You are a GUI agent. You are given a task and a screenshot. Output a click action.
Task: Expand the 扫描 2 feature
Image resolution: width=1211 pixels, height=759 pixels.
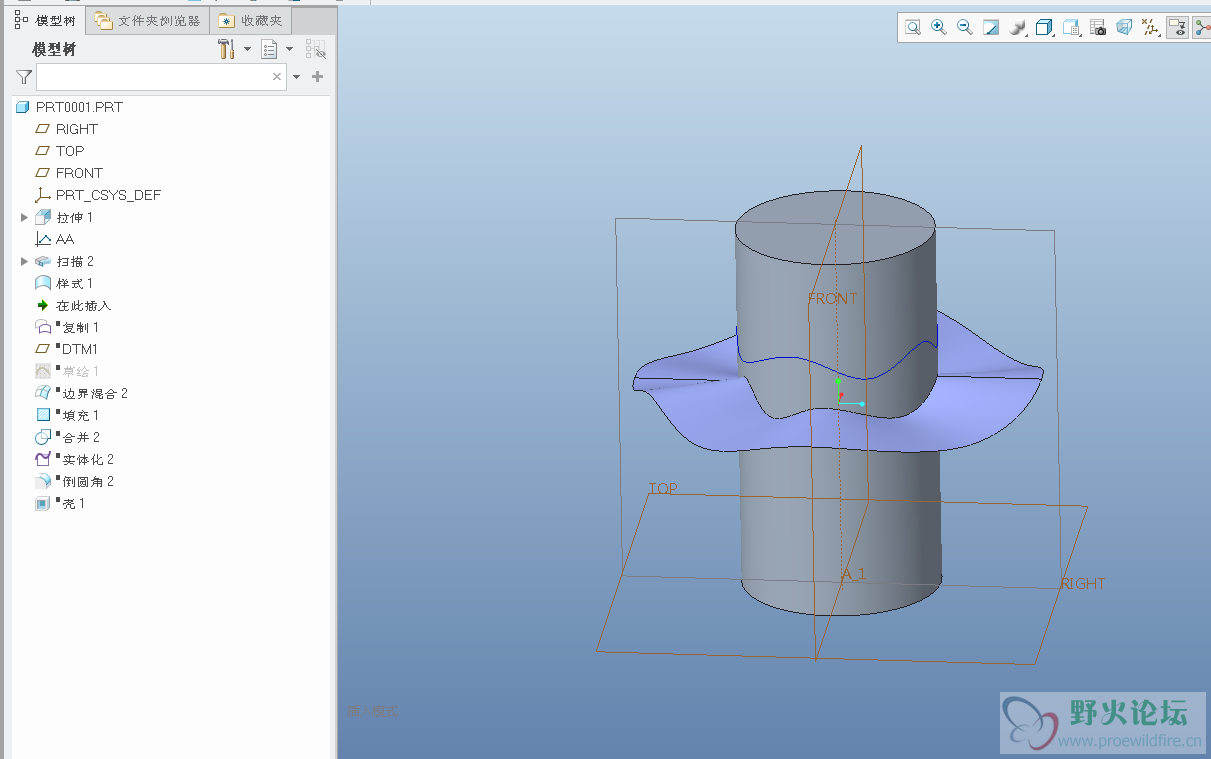pos(25,261)
